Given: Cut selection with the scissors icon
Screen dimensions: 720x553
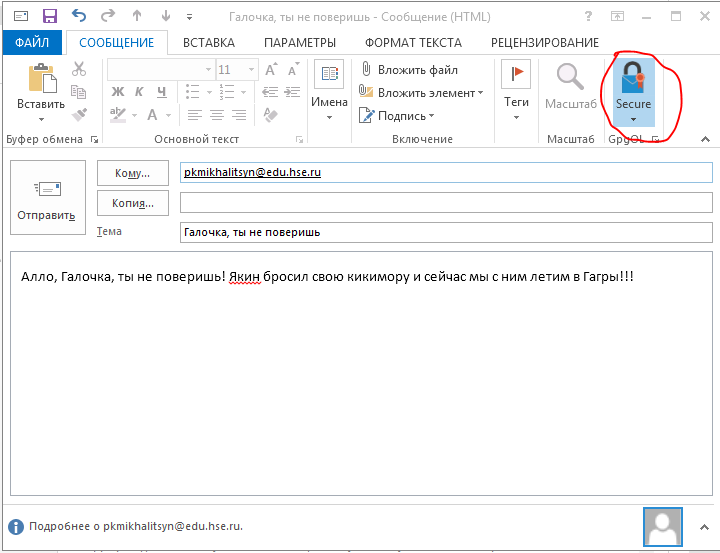Looking at the screenshot, I should (x=79, y=69).
